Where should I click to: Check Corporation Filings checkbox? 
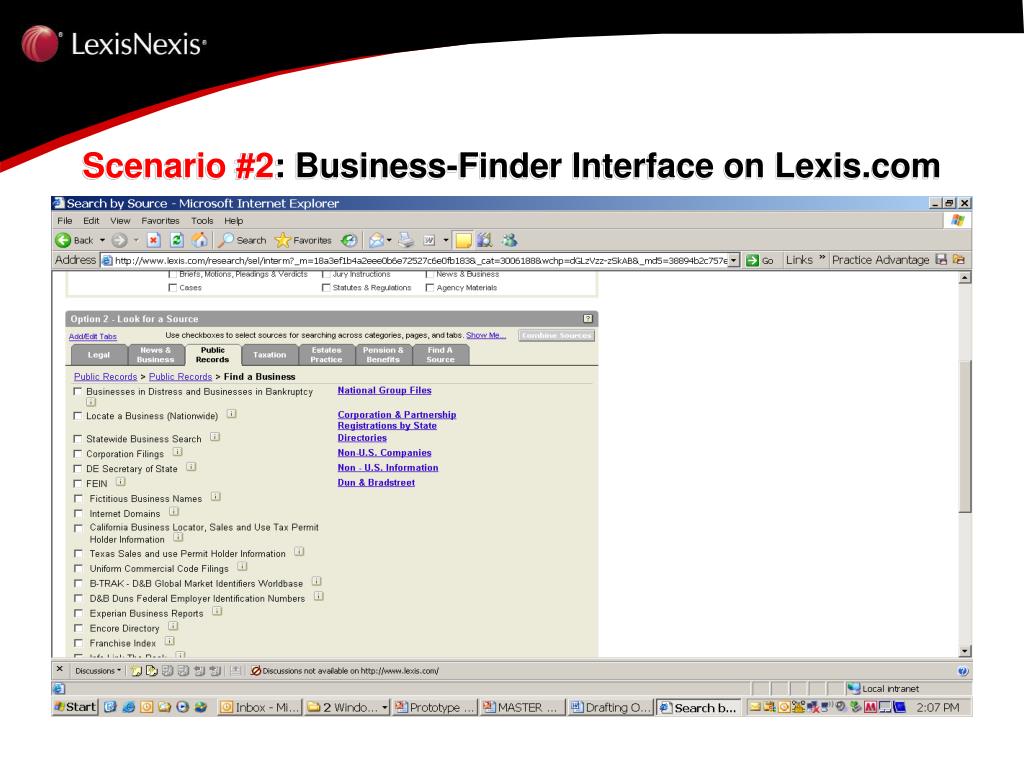pyautogui.click(x=78, y=454)
